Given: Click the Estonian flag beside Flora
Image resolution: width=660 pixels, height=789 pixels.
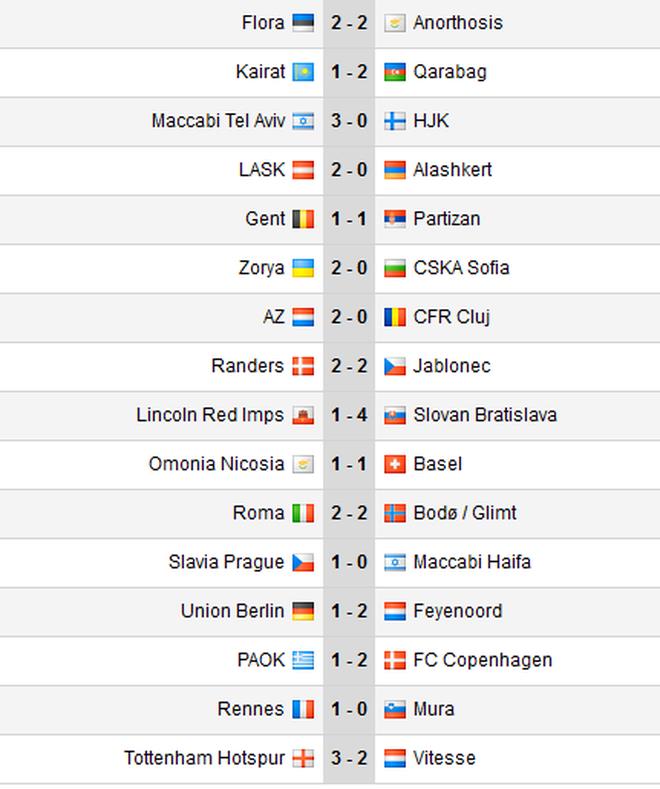Looking at the screenshot, I should (302, 23).
